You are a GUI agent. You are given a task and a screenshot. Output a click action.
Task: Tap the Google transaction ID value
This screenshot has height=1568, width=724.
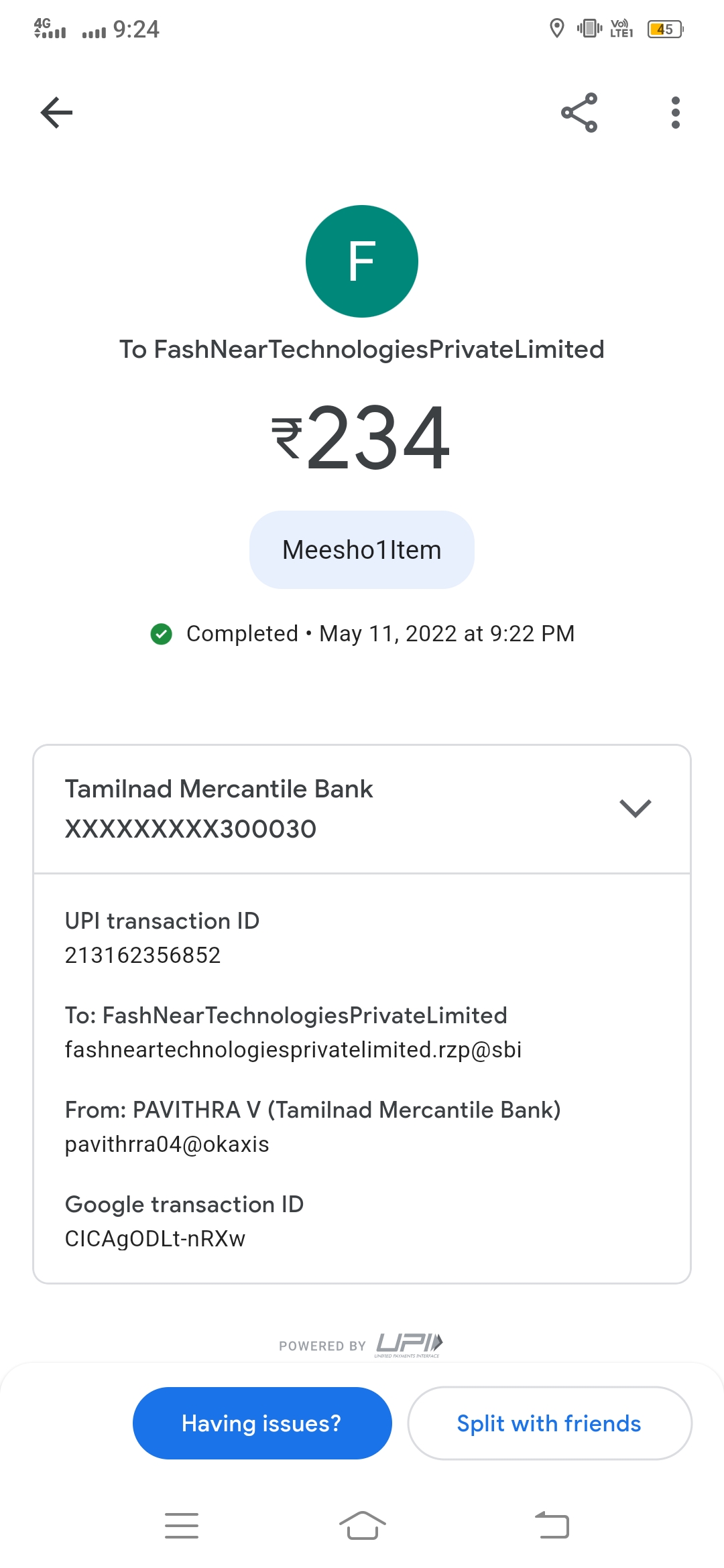[155, 1238]
